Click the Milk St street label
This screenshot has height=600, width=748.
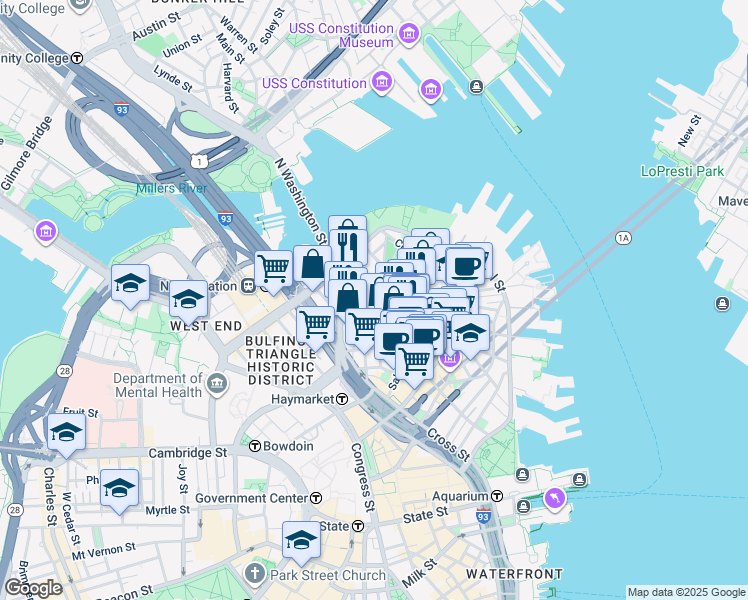(x=419, y=573)
